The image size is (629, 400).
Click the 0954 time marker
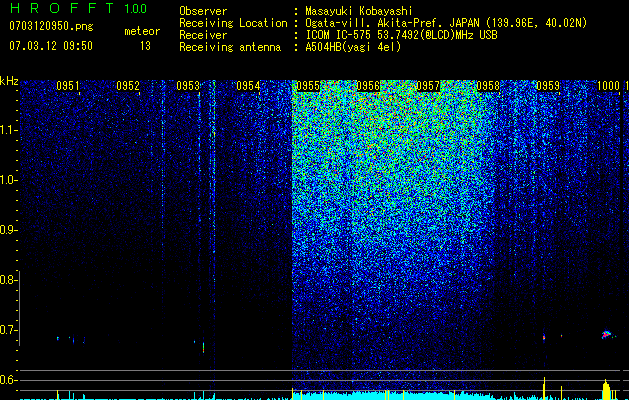[x=248, y=86]
